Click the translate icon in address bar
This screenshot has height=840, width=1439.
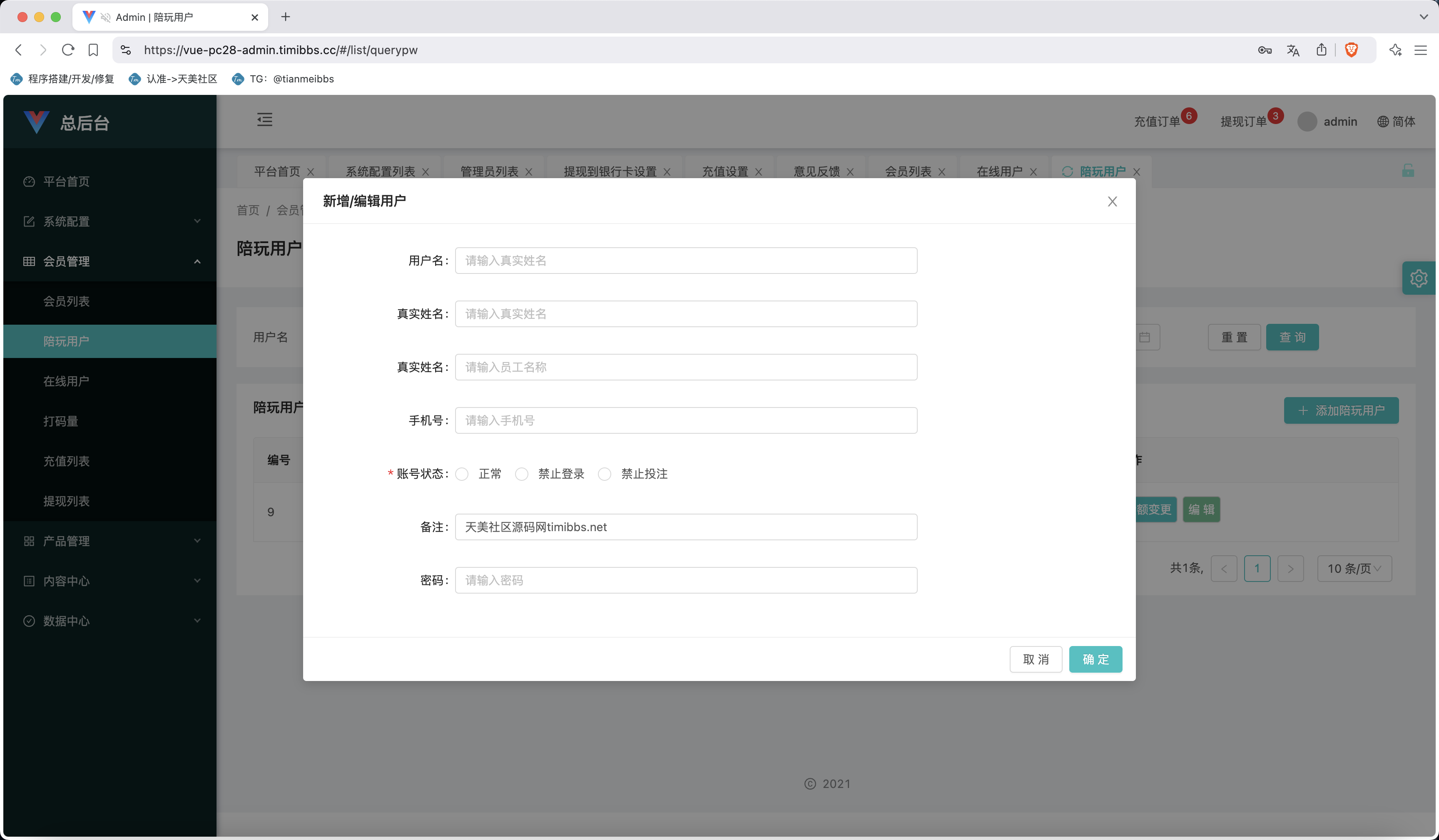1293,50
